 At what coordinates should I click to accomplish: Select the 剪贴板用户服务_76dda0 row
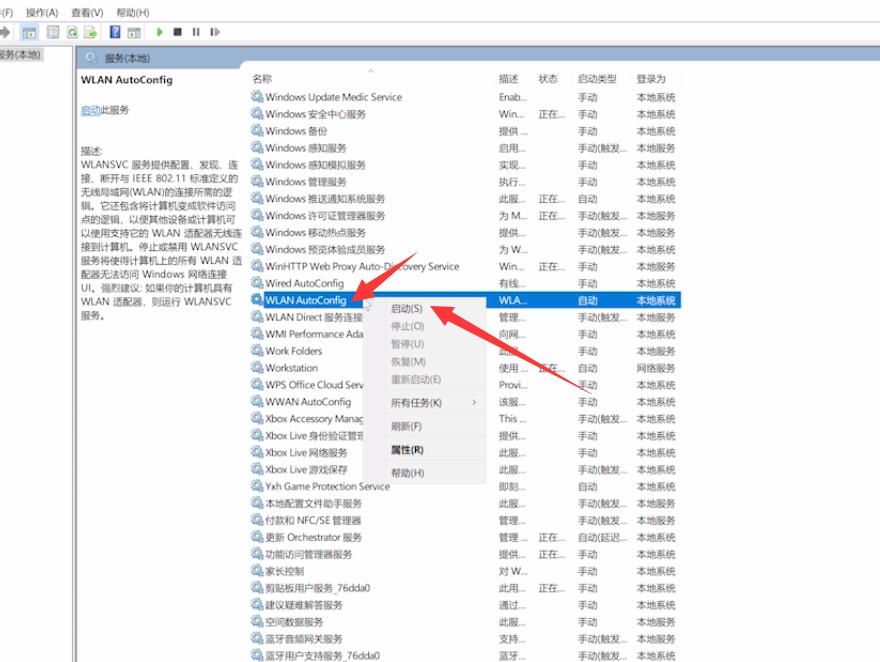pos(465,588)
